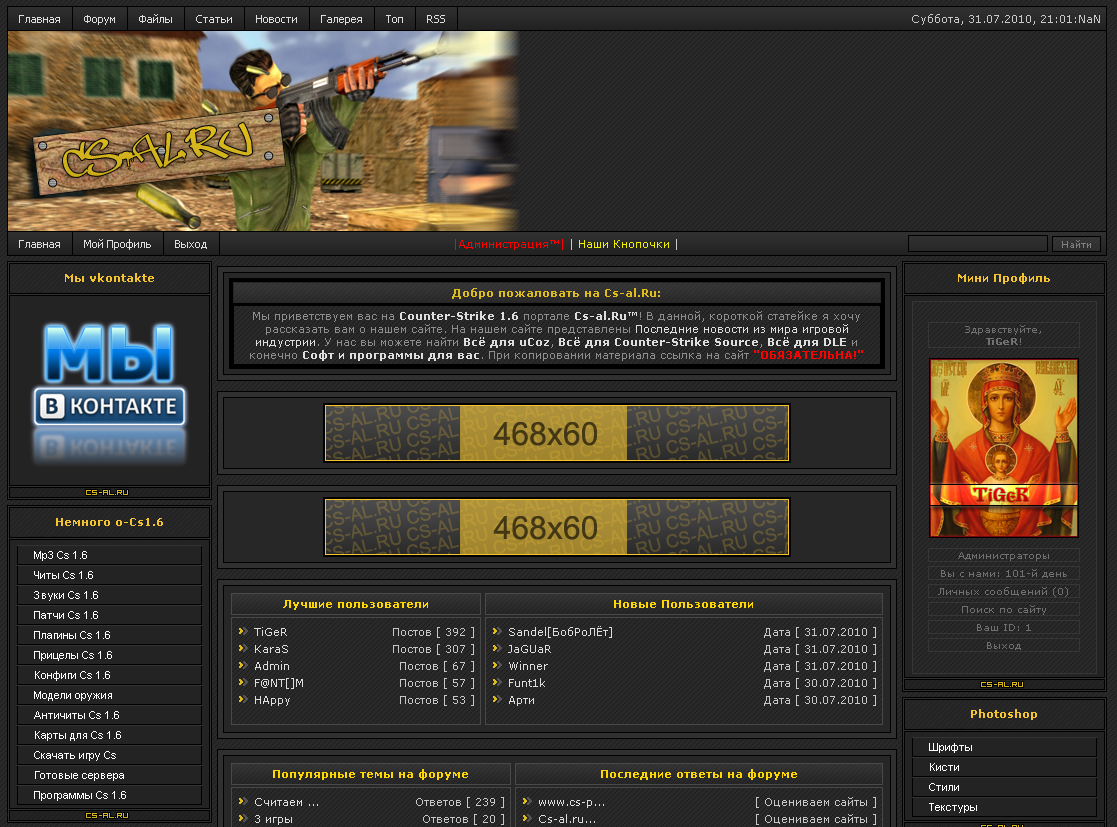Open F@NT[]M user profile
The width and height of the screenshot is (1117, 827).
point(279,683)
